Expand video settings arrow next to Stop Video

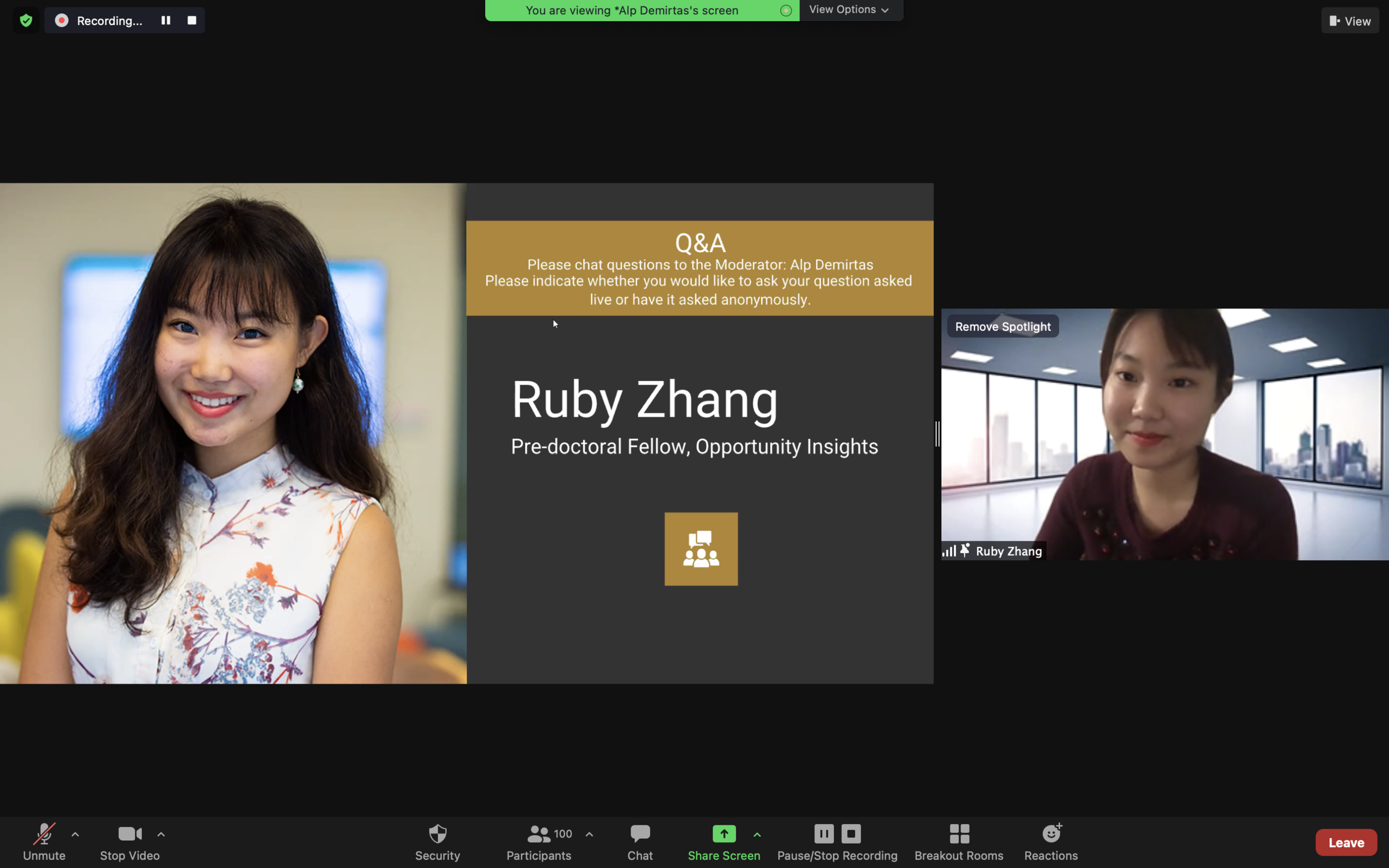tap(161, 835)
